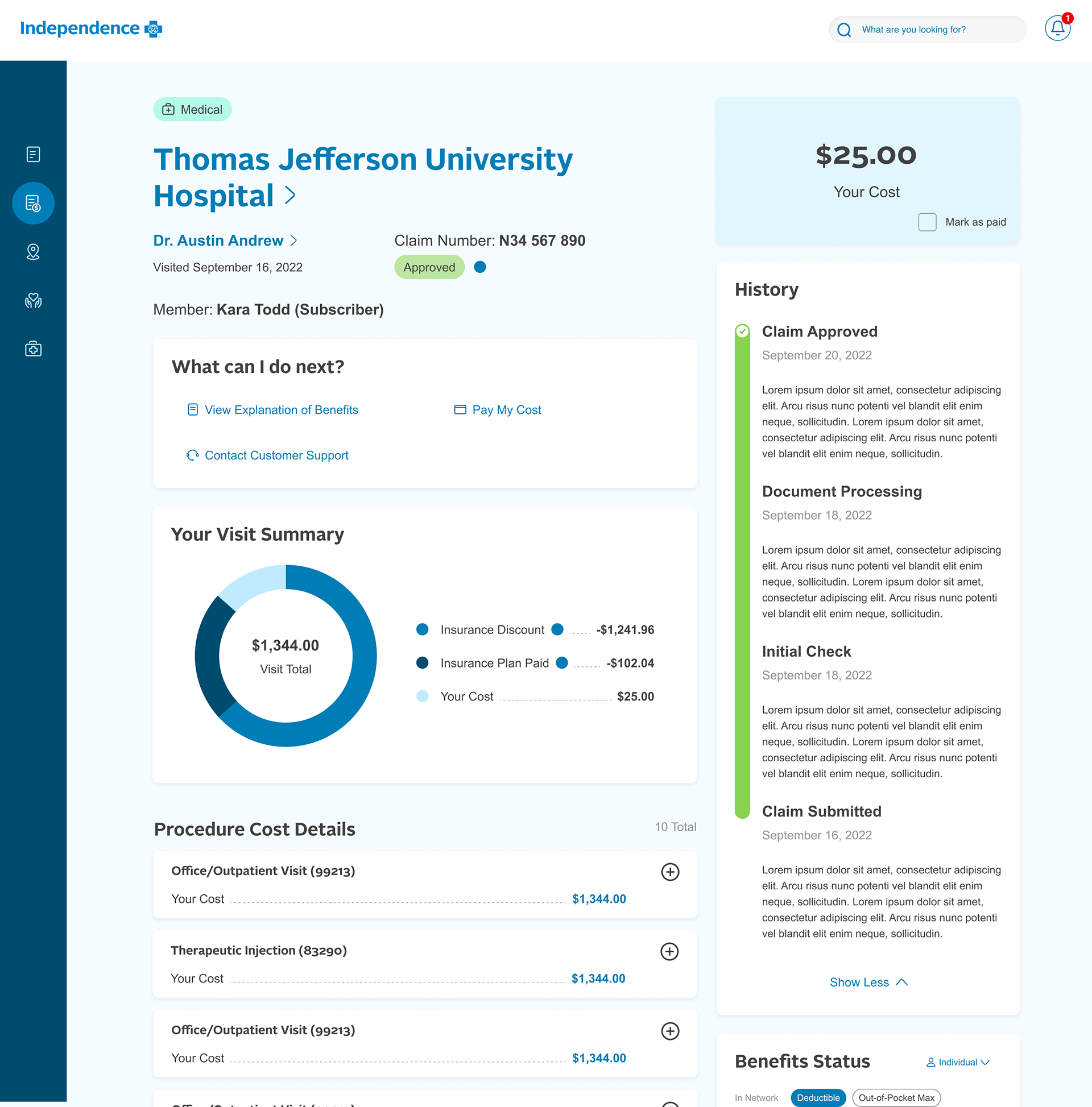Expand the Therapeutic Injection (83290) row
1092x1107 pixels.
669,951
